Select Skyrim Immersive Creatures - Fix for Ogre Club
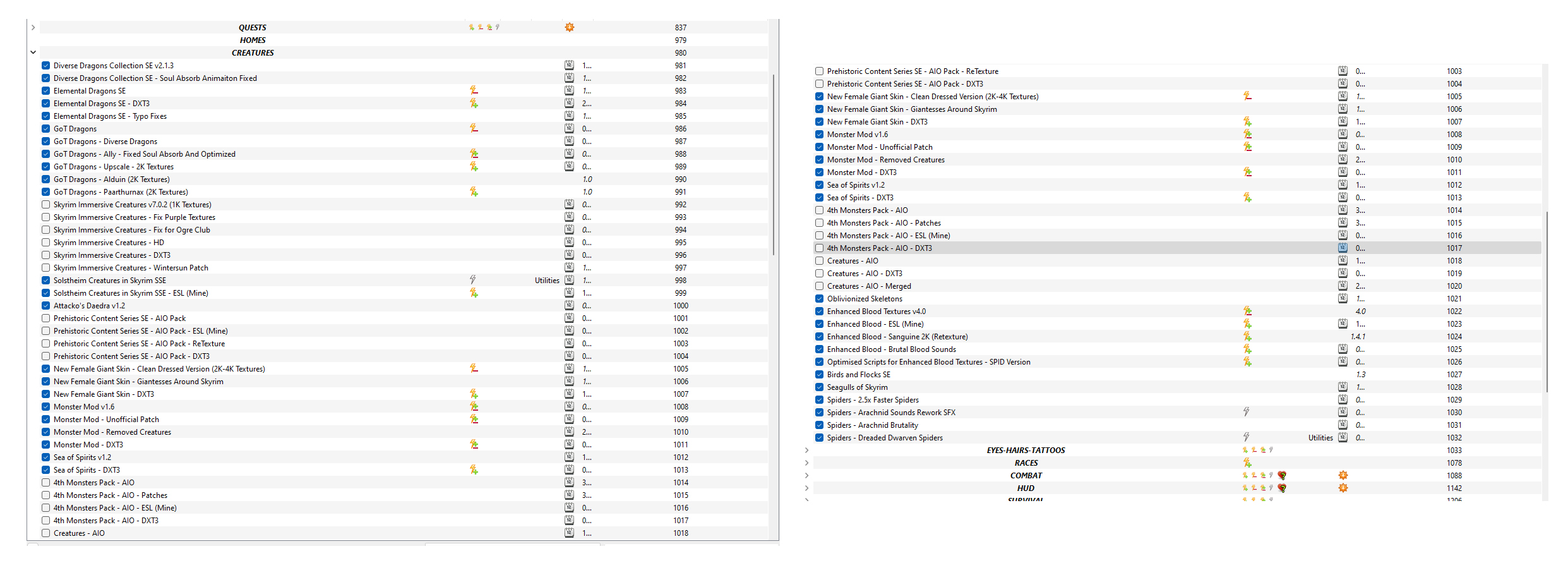The image size is (1568, 563). click(x=404, y=229)
